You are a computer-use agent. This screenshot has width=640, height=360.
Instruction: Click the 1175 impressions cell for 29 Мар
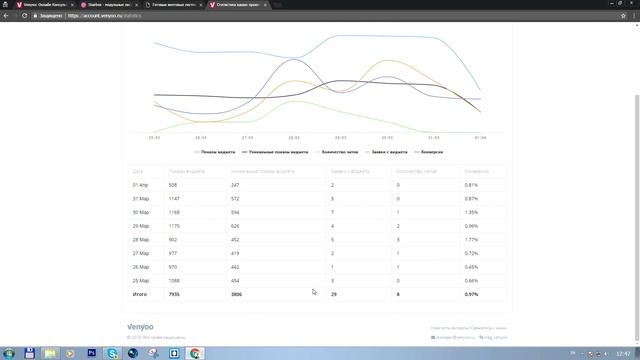click(174, 226)
